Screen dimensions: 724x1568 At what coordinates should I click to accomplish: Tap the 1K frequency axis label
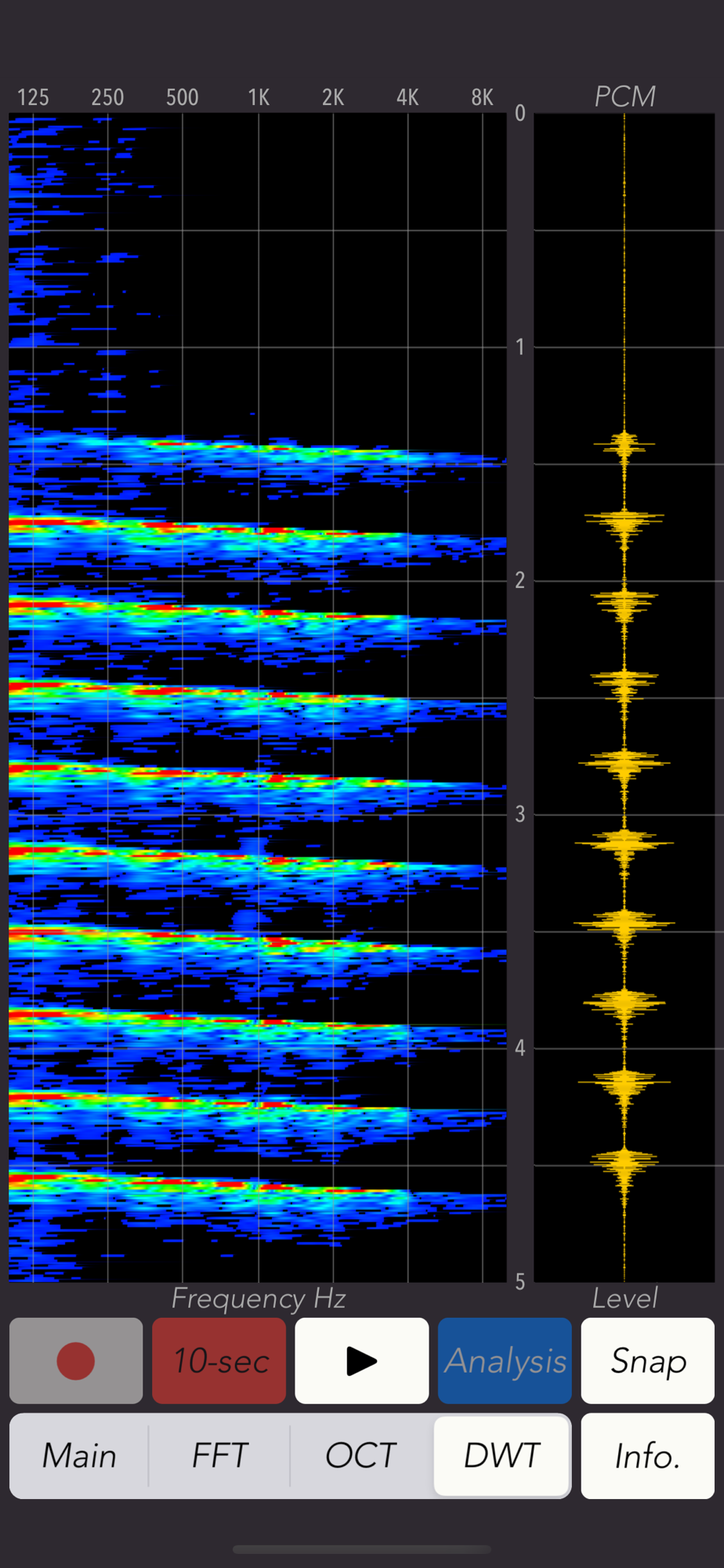259,97
